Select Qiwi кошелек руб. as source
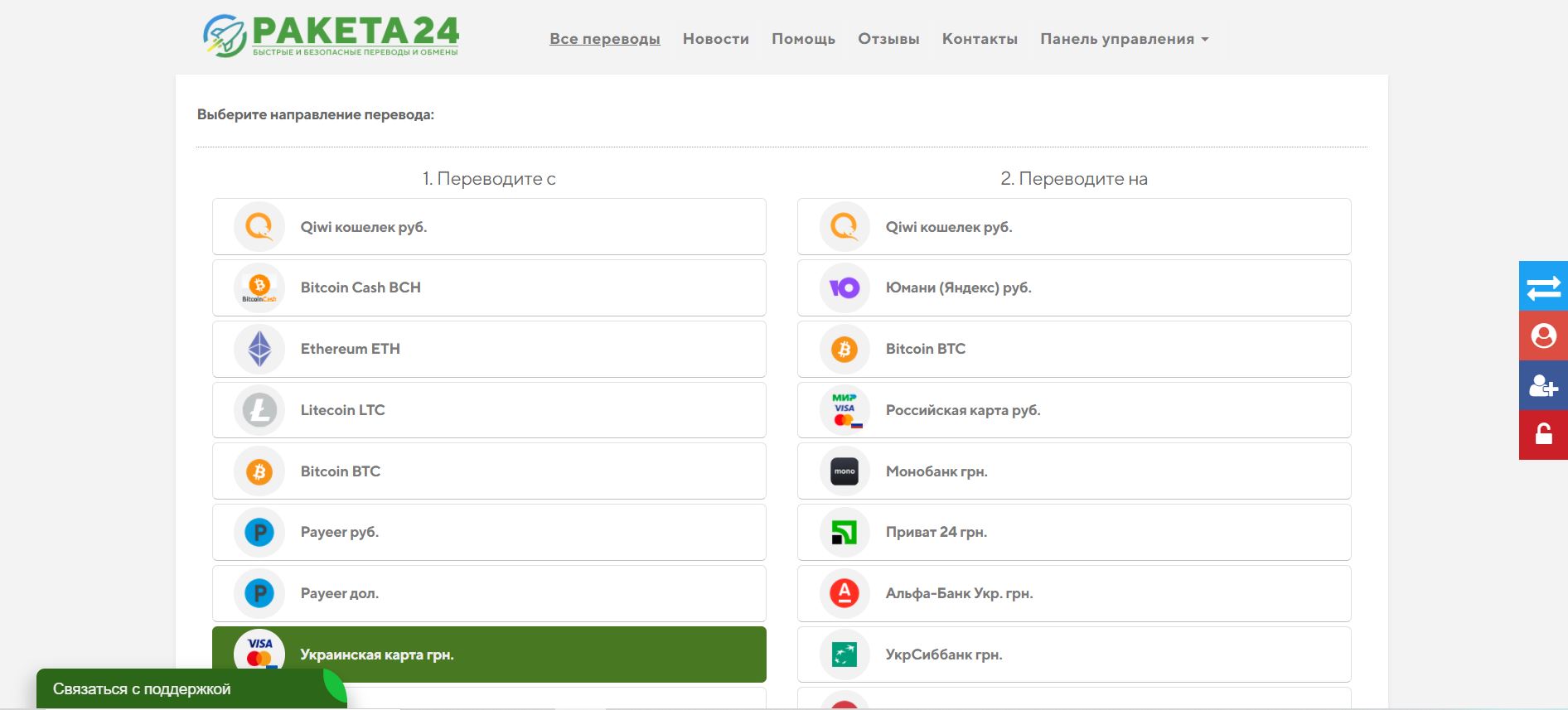The image size is (1568, 710). 489,226
